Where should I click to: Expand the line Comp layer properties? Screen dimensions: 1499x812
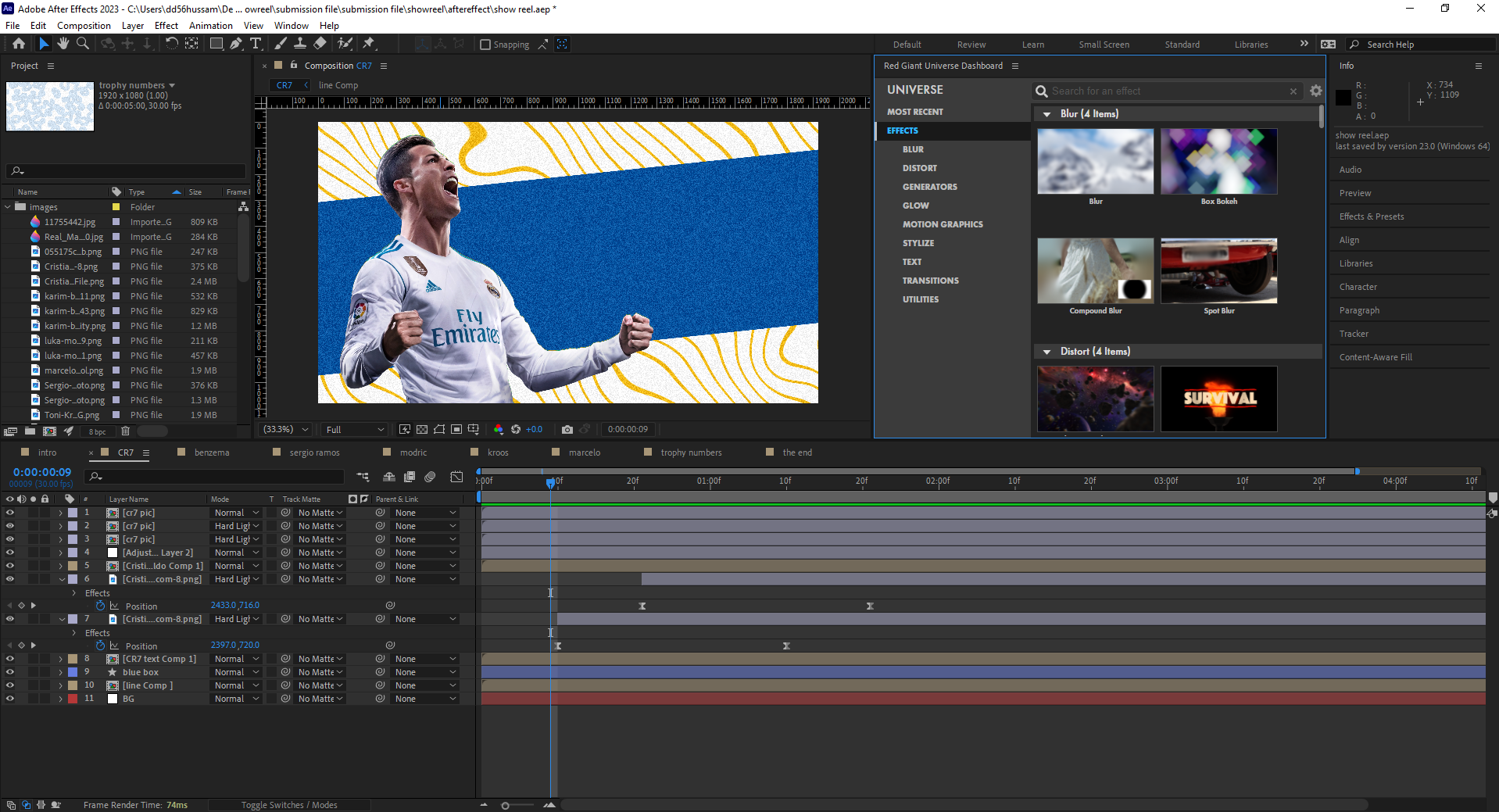[x=61, y=685]
